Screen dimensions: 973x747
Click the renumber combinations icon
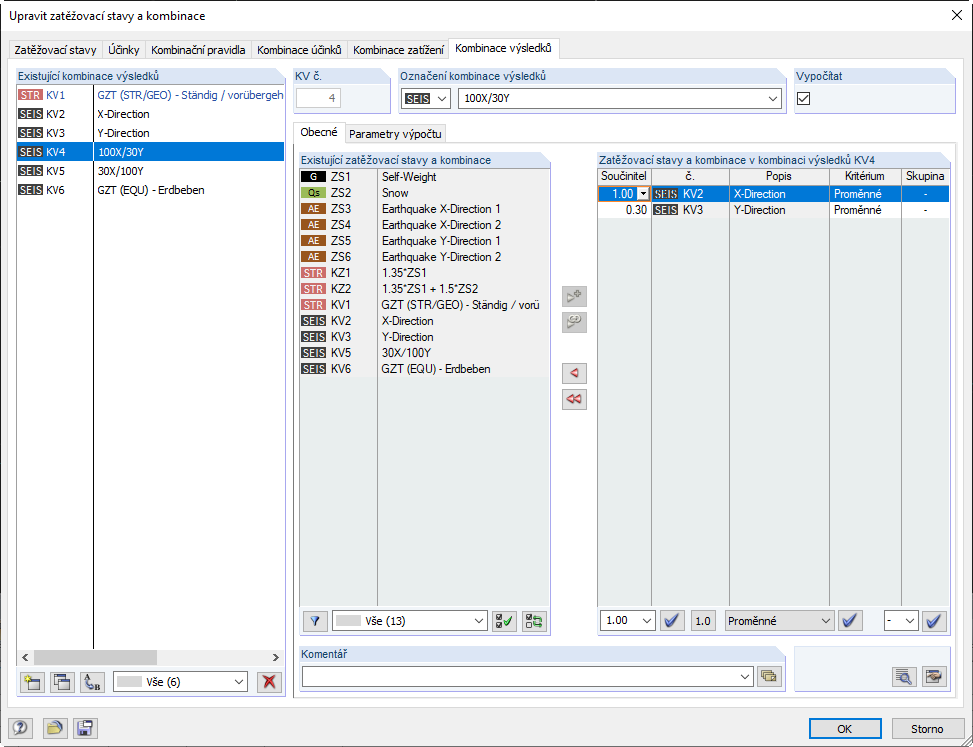(92, 682)
